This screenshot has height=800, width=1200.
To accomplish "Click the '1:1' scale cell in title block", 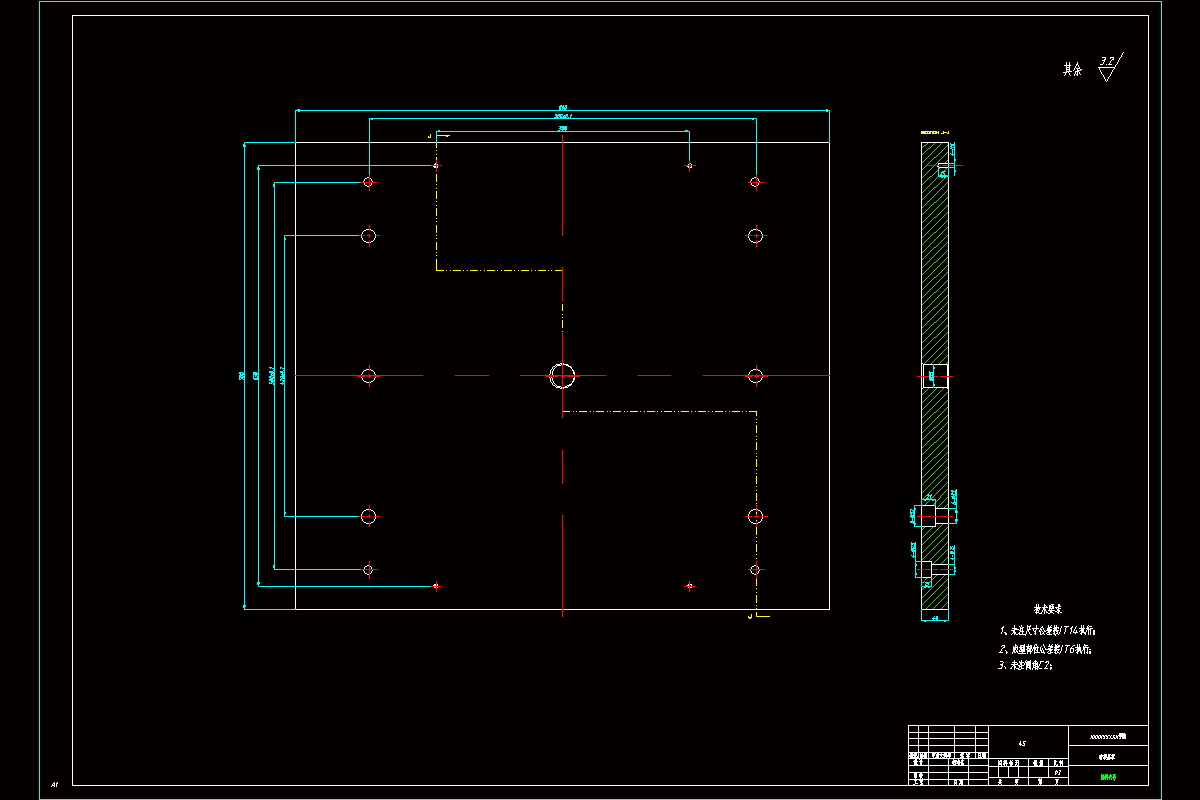I will coord(1058,772).
